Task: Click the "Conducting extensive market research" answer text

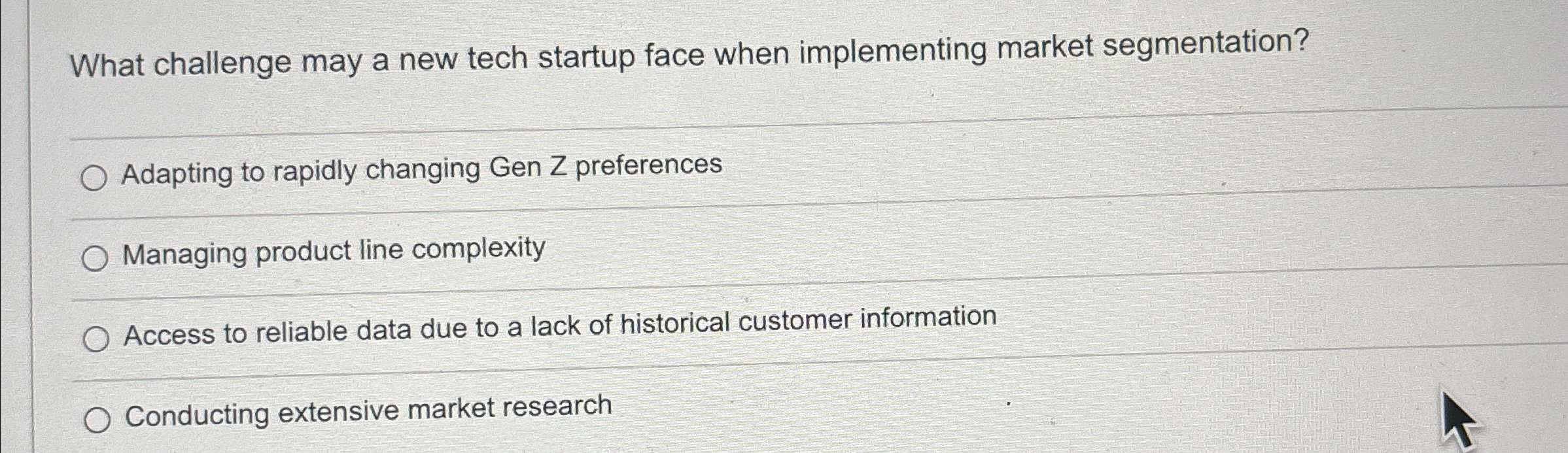Action: click(x=366, y=412)
